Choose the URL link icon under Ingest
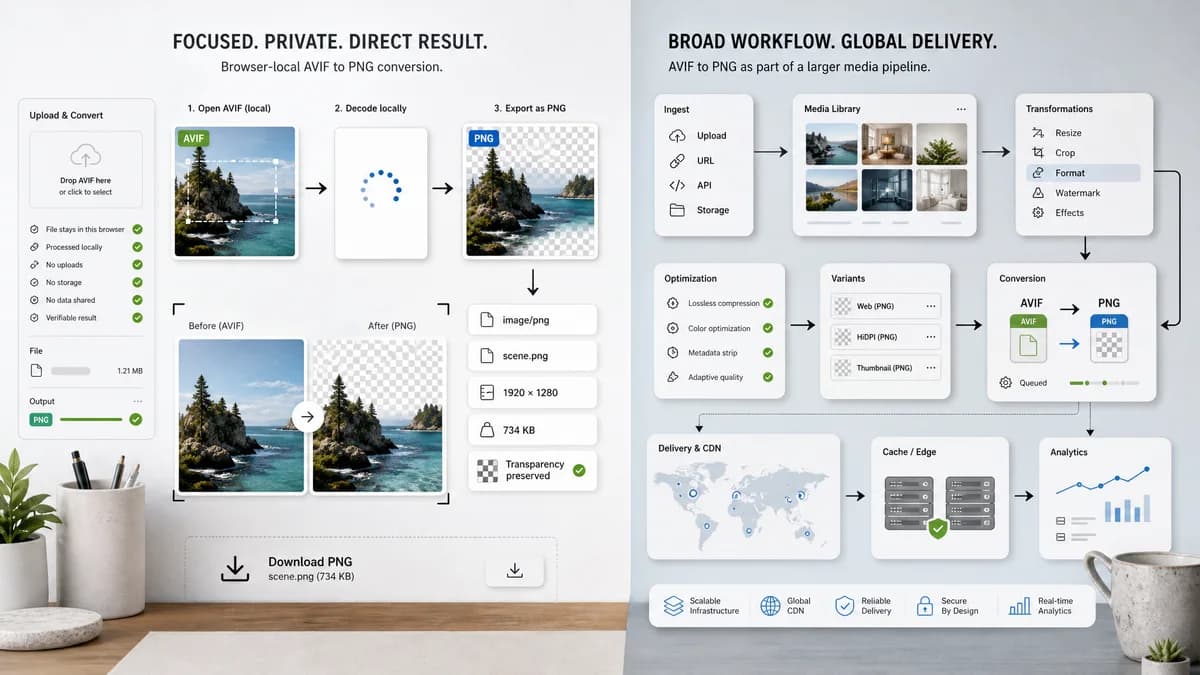Viewport: 1200px width, 675px height. pyautogui.click(x=677, y=160)
